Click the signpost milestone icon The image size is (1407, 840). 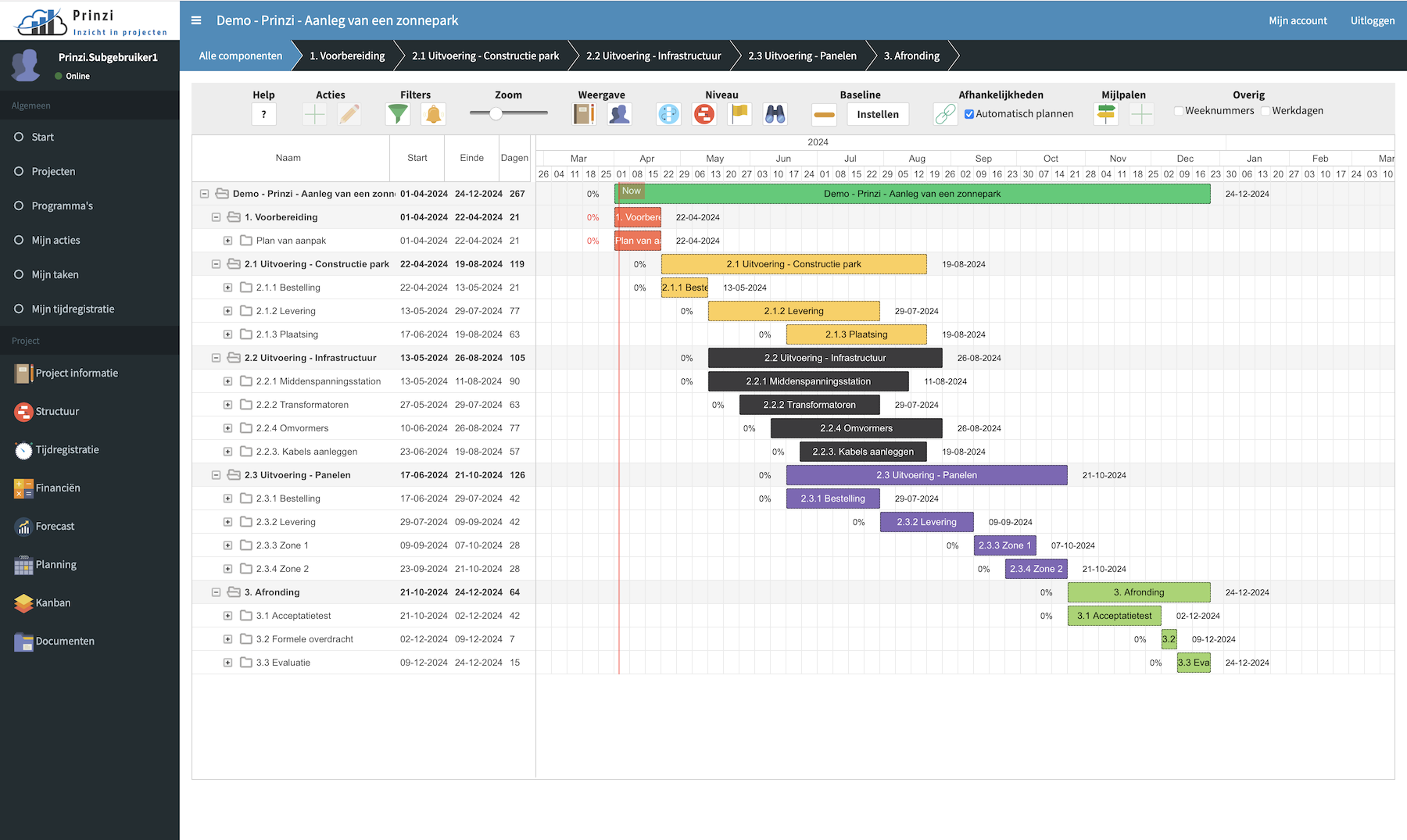tap(1106, 114)
